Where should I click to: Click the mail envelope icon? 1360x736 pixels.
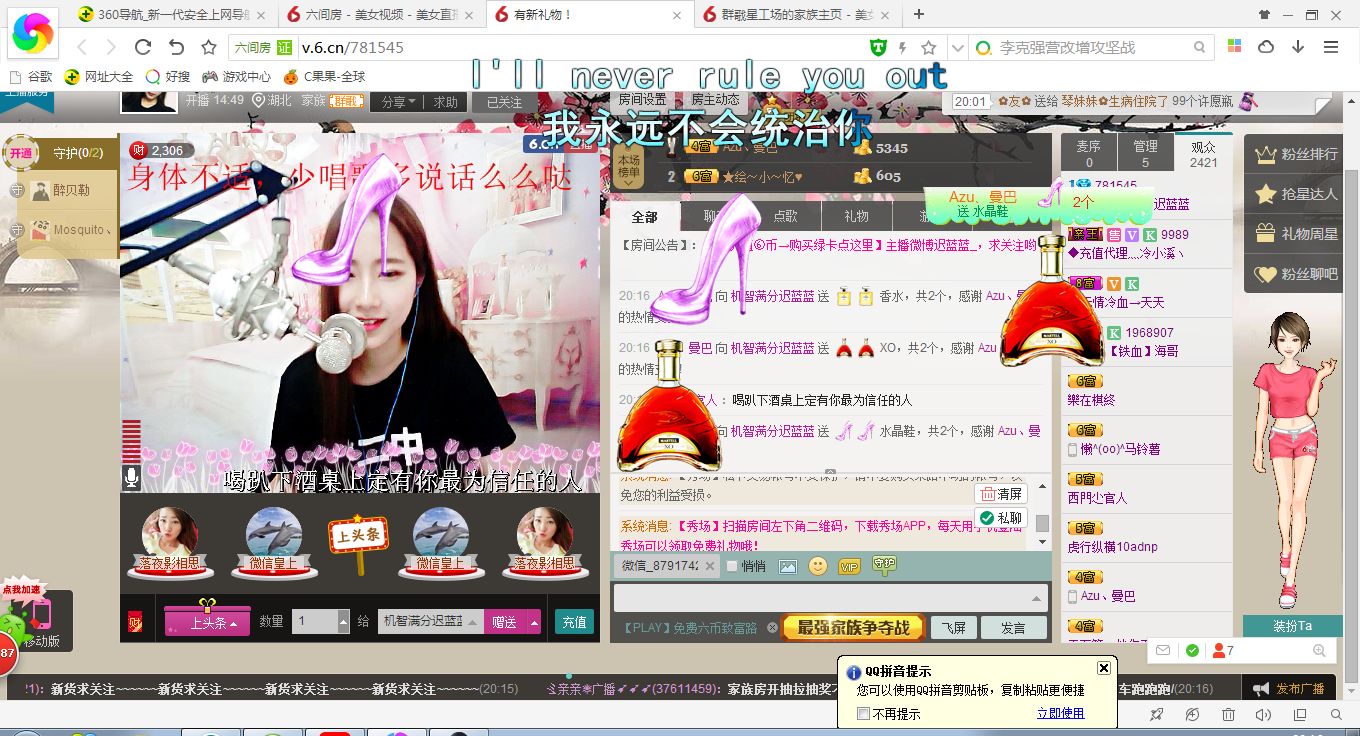1163,650
